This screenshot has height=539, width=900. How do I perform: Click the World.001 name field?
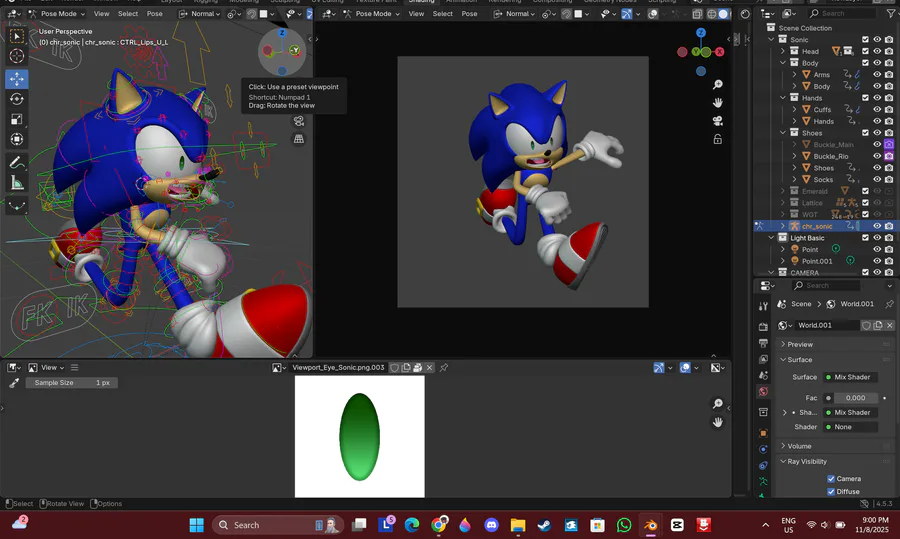tap(827, 325)
